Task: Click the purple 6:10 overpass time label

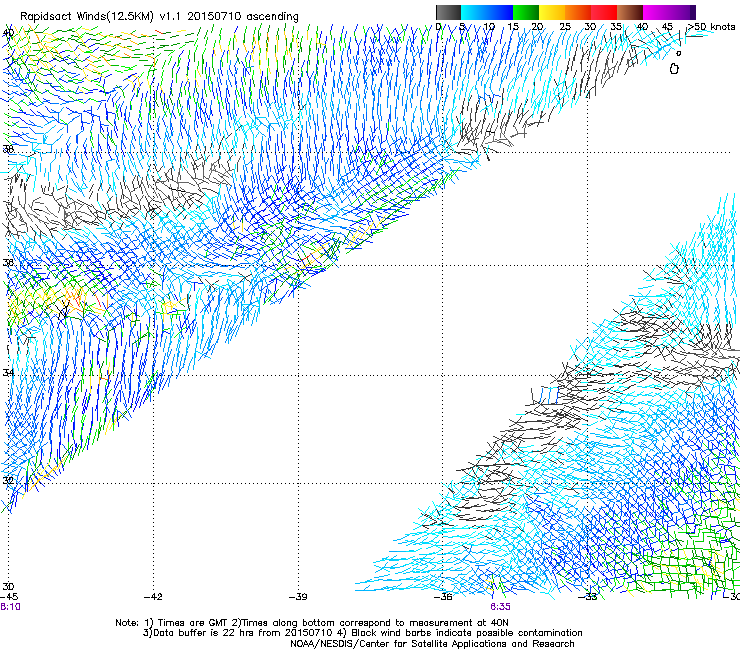Action: tap(10, 607)
